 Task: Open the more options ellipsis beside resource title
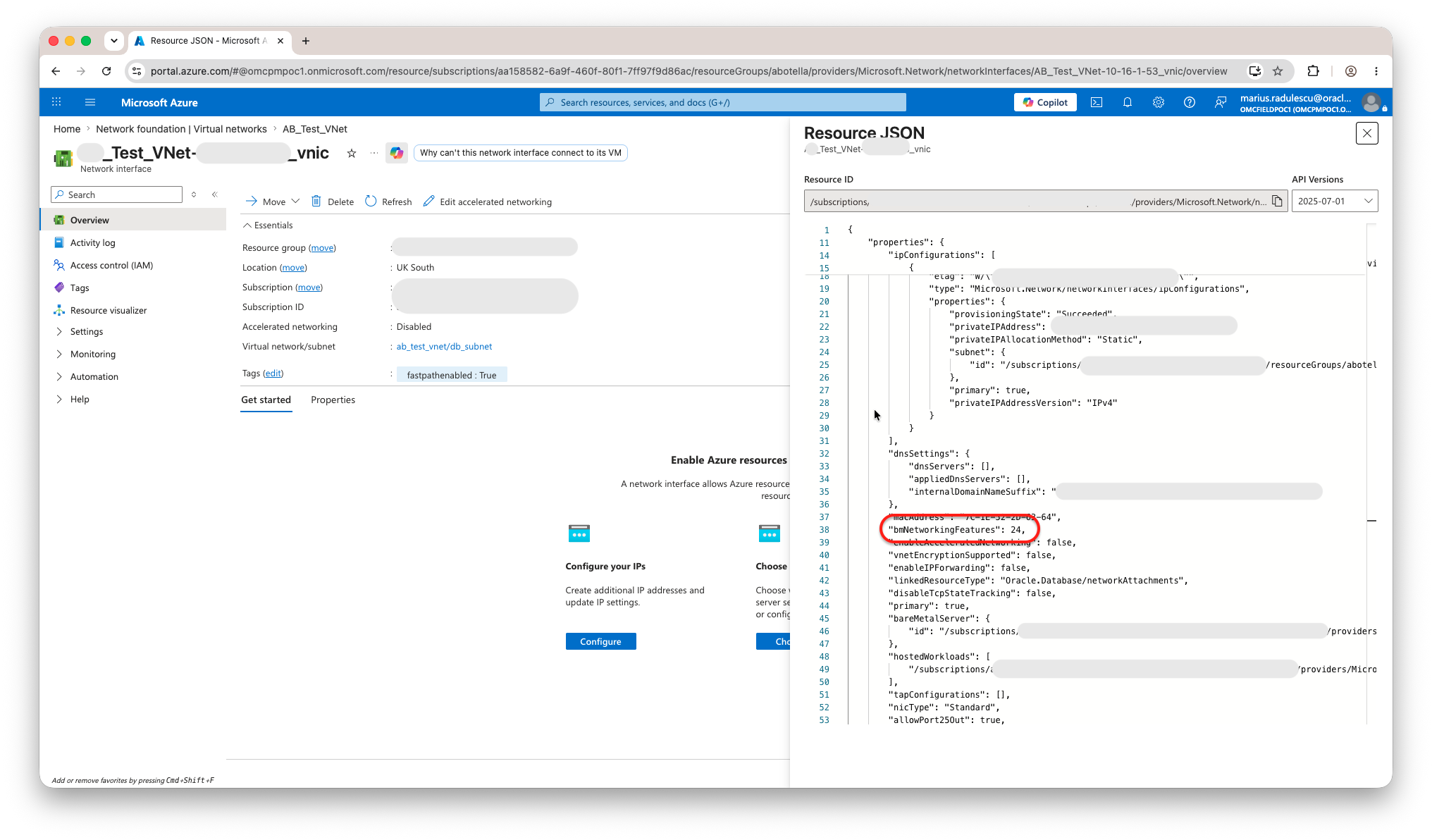pyautogui.click(x=374, y=153)
